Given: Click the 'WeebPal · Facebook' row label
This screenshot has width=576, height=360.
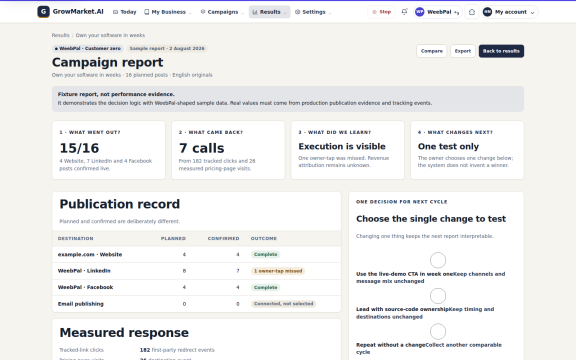Looking at the screenshot, I should tap(85, 287).
